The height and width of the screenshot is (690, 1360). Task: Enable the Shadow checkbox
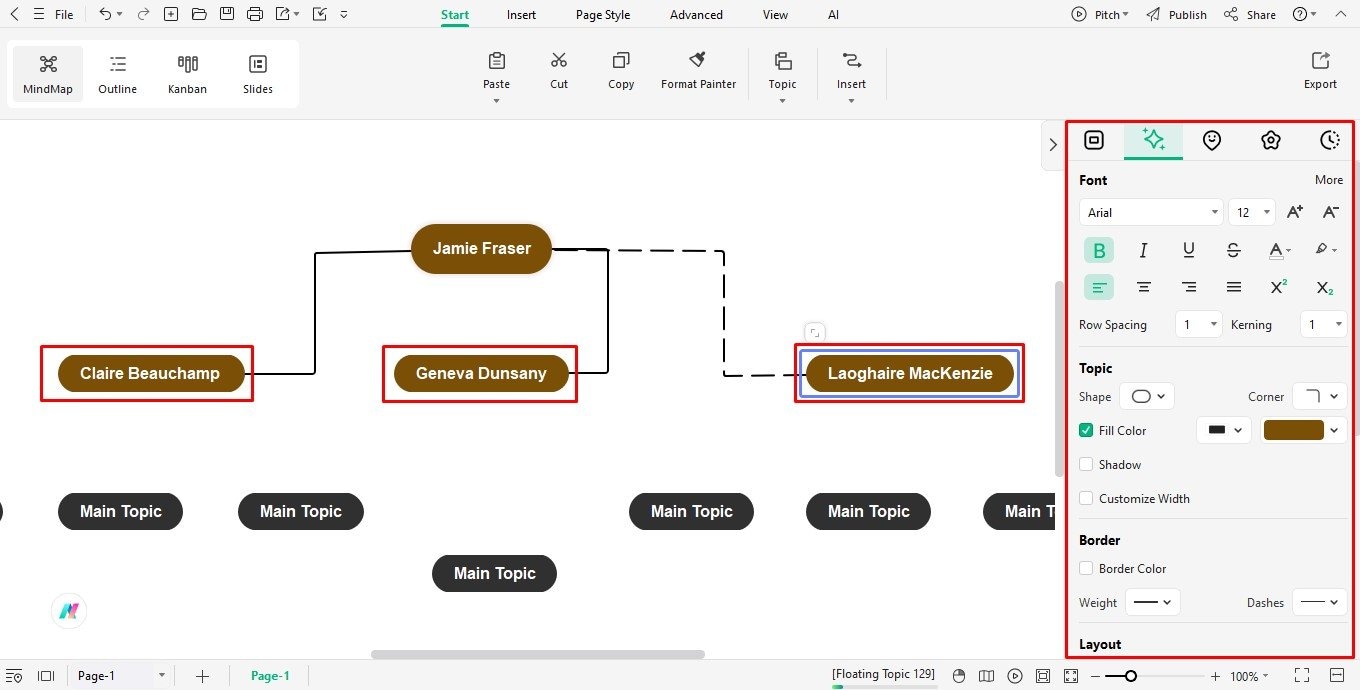[1086, 465]
